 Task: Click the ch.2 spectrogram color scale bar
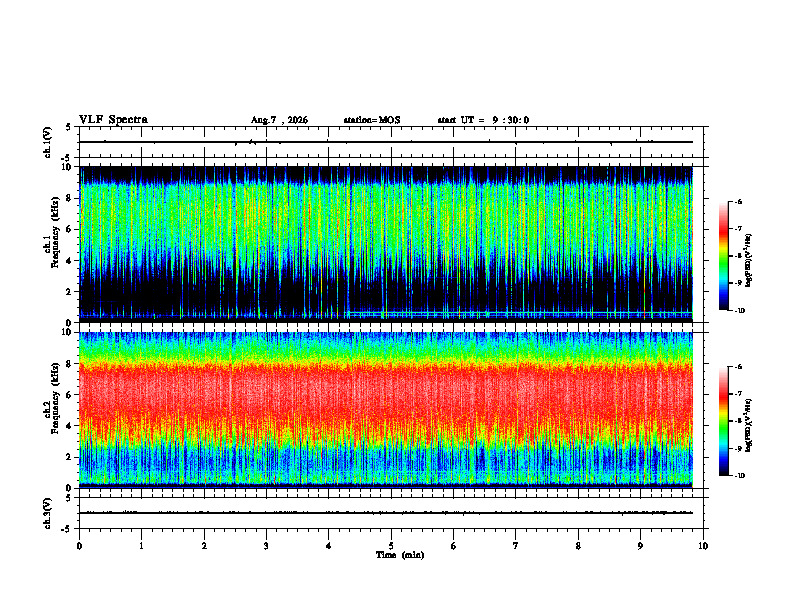point(723,421)
